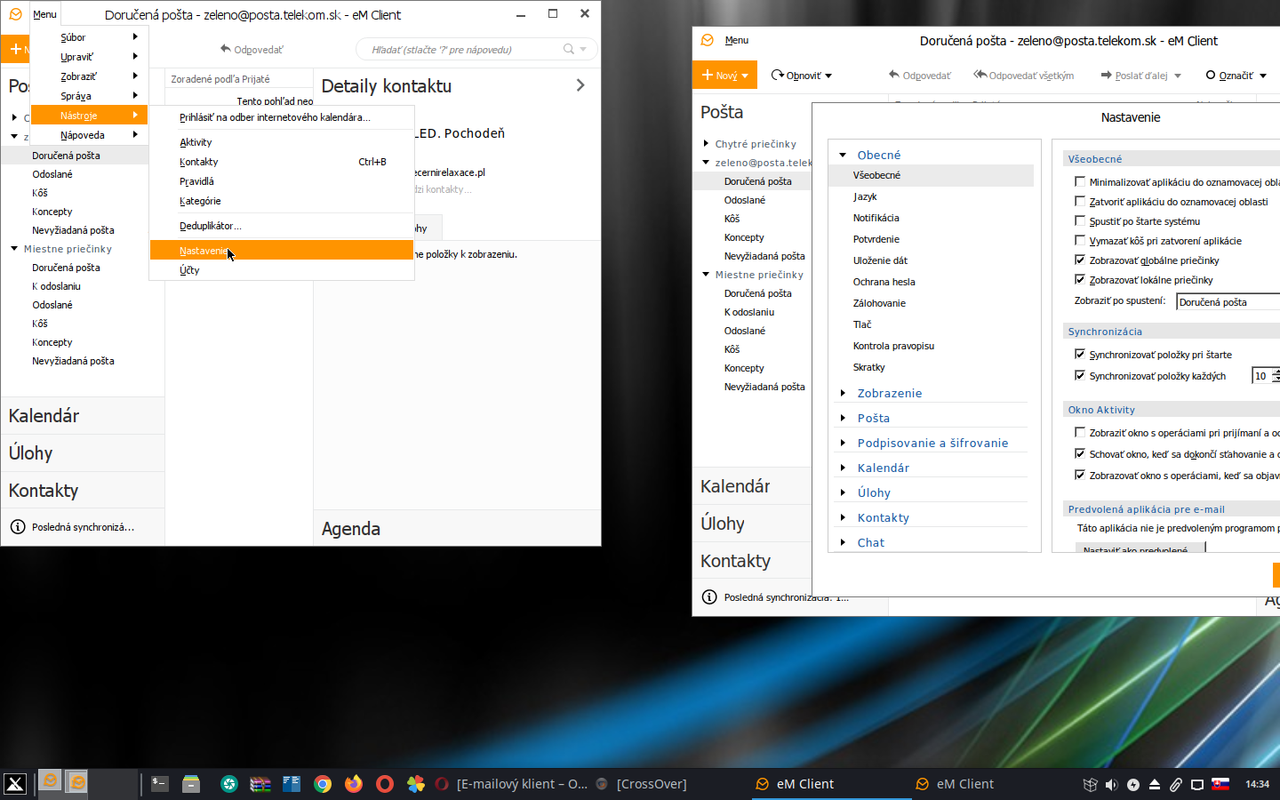Open the start menu X icon
1280x800 pixels.
pos(14,784)
